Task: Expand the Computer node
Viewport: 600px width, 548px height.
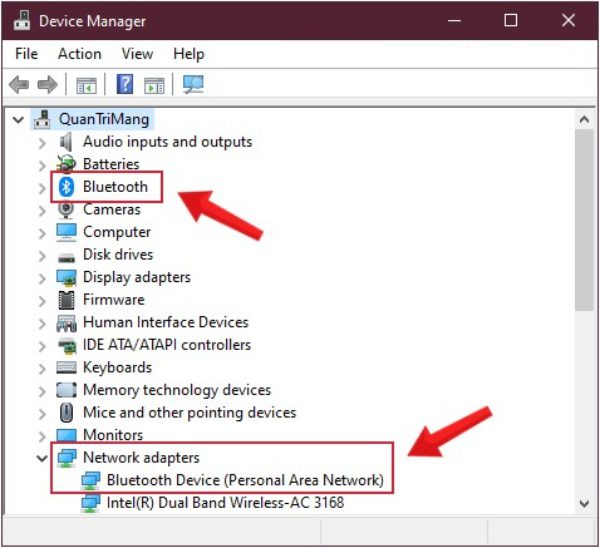Action: tap(42, 233)
